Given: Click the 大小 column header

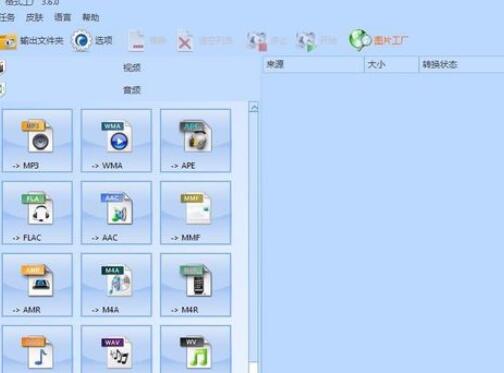Looking at the screenshot, I should (x=391, y=64).
